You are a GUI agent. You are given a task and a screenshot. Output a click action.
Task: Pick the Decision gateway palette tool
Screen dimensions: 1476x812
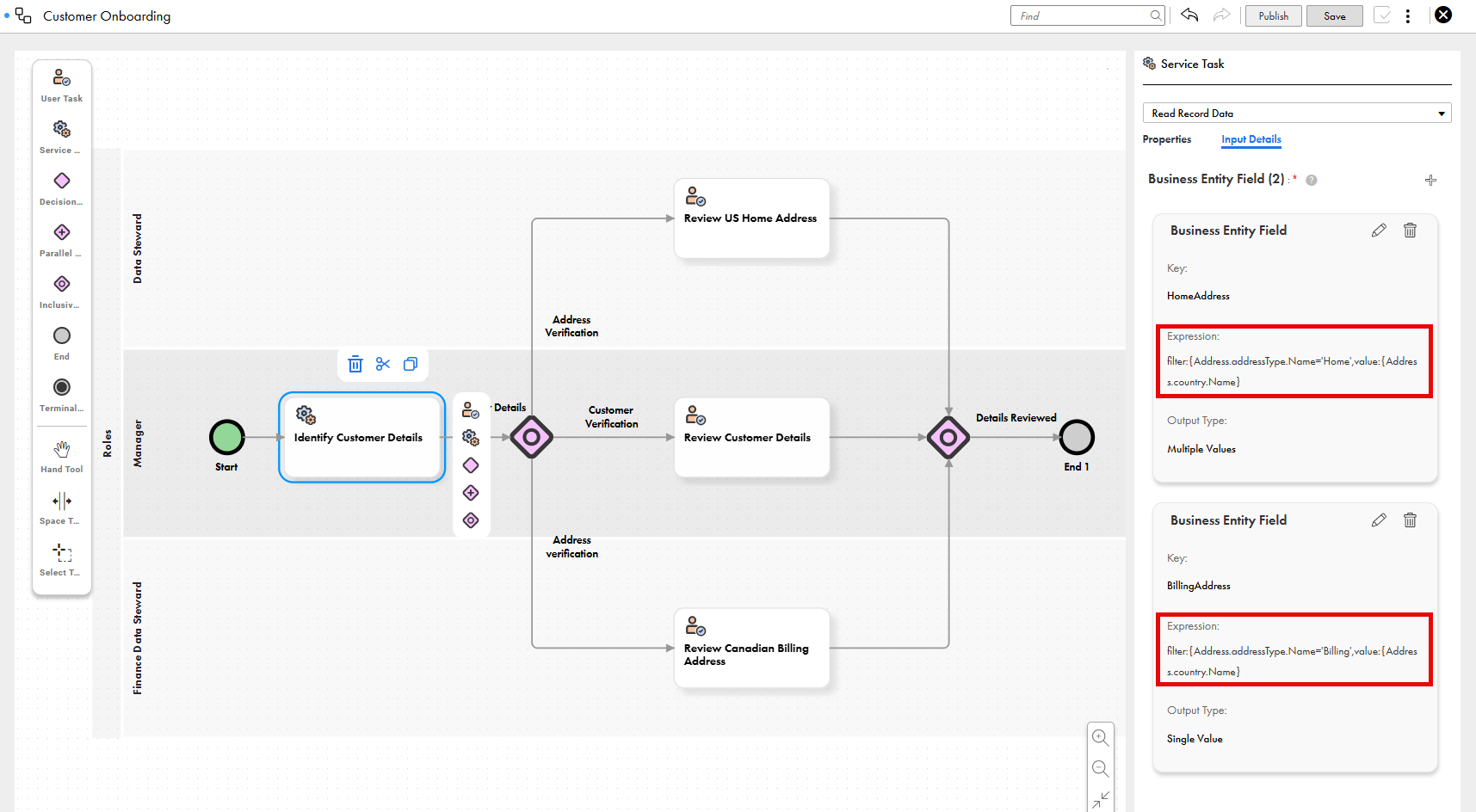click(62, 188)
